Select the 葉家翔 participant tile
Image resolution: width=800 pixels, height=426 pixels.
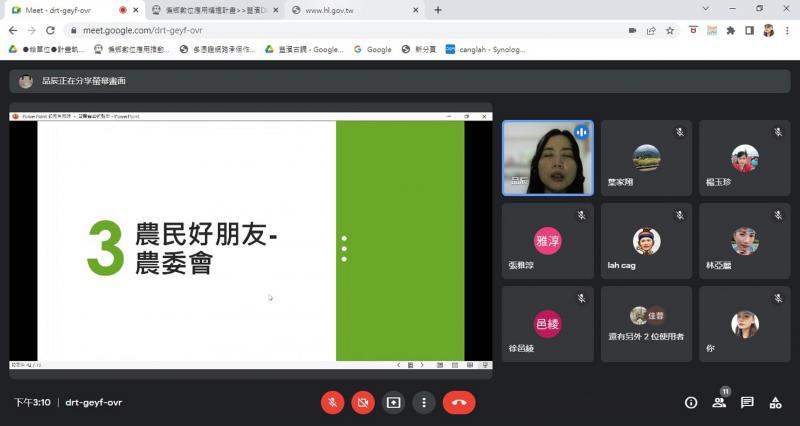point(646,158)
